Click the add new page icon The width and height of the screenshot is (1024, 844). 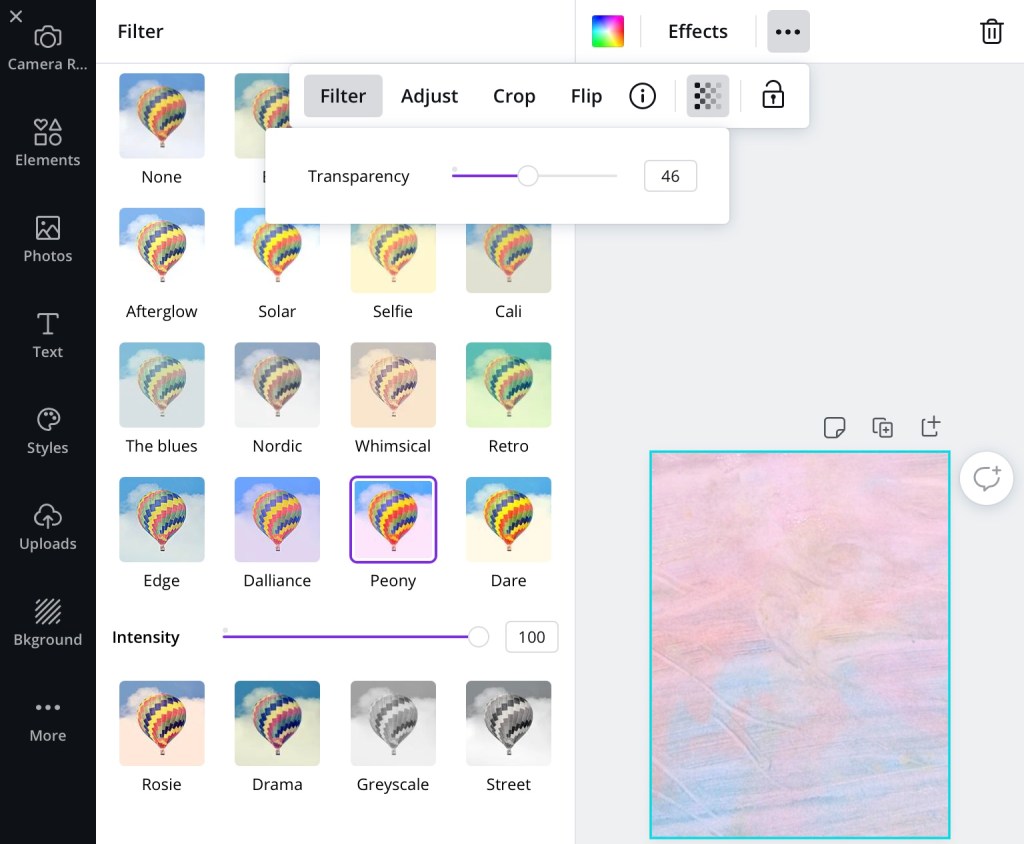point(930,428)
